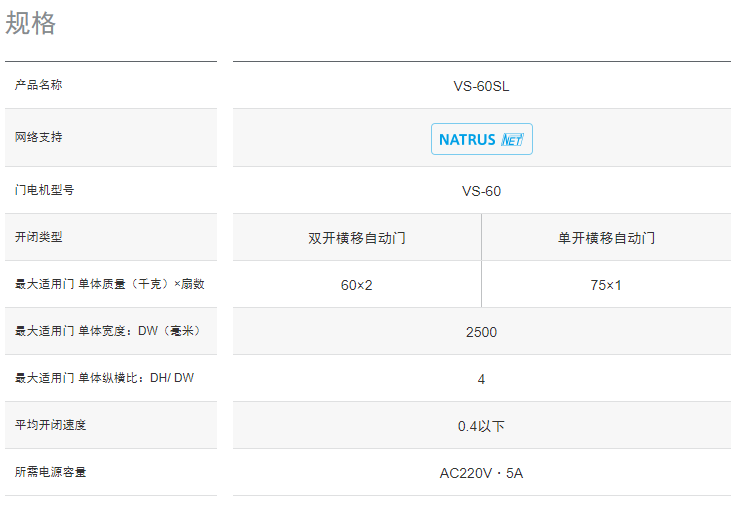Screen dimensions: 743x505
Task: Click the 单体宽度 DW label
Action: (108, 331)
